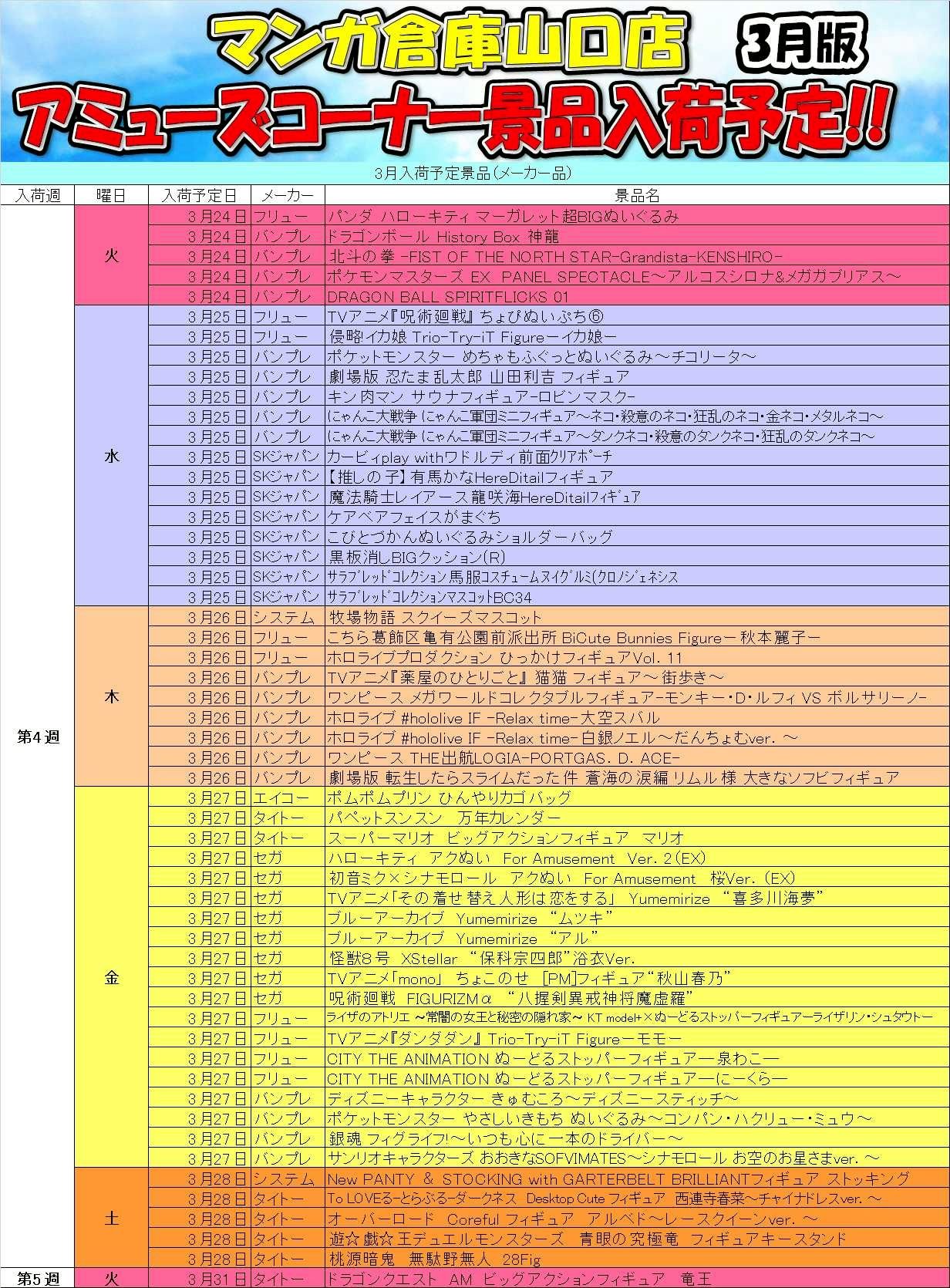Viewport: 950px width, 1288px height.
Task: Select the 入荷予定日 column header
Action: tap(199, 195)
